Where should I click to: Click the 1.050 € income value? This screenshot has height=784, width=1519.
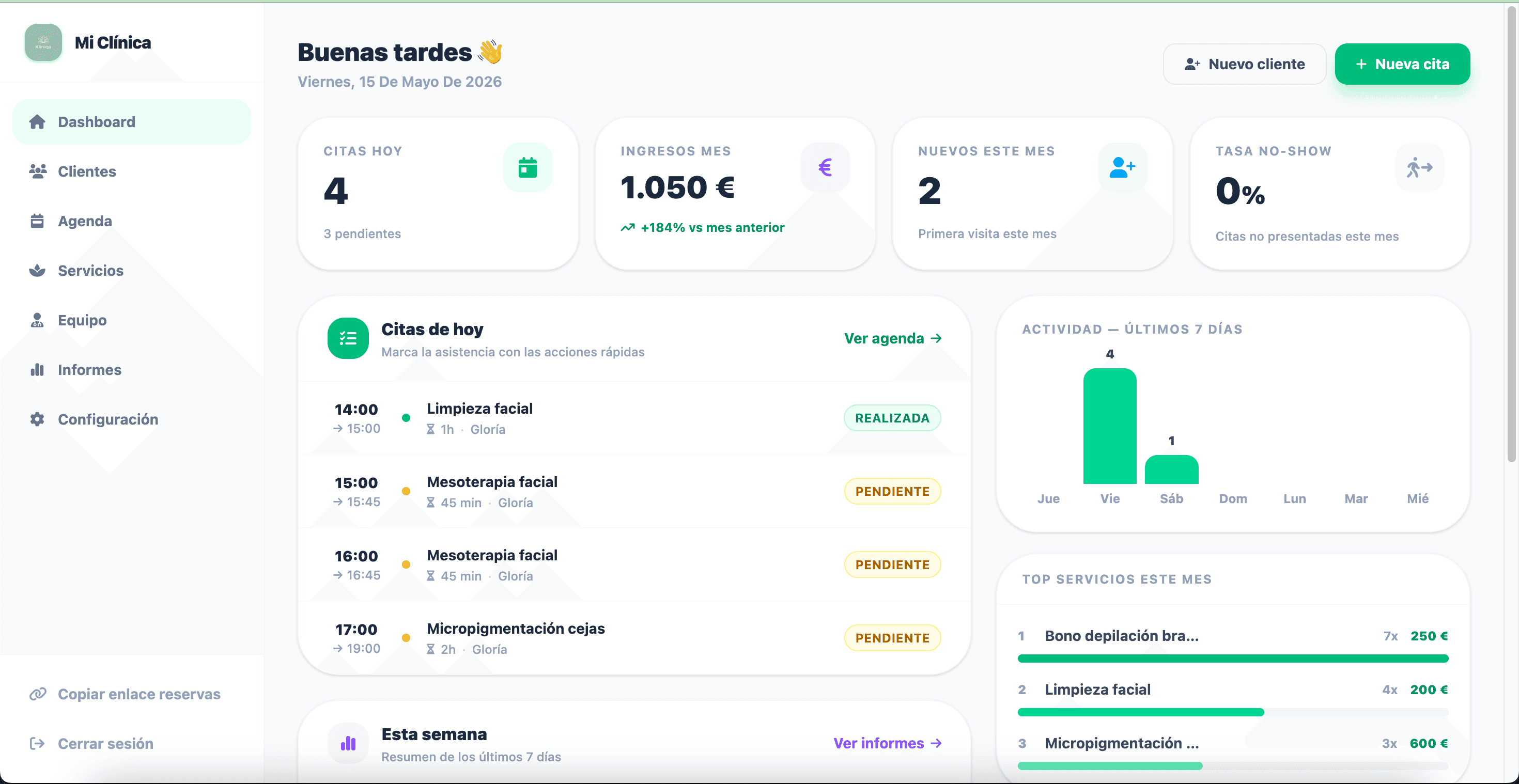[677, 187]
